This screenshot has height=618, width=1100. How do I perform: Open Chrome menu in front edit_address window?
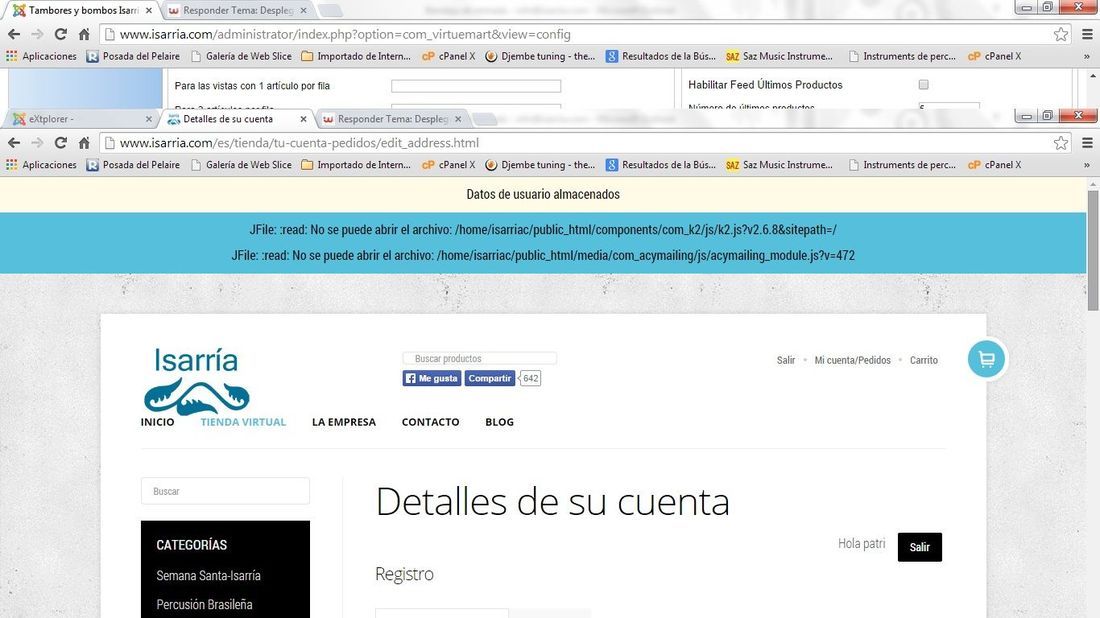coord(1087,143)
